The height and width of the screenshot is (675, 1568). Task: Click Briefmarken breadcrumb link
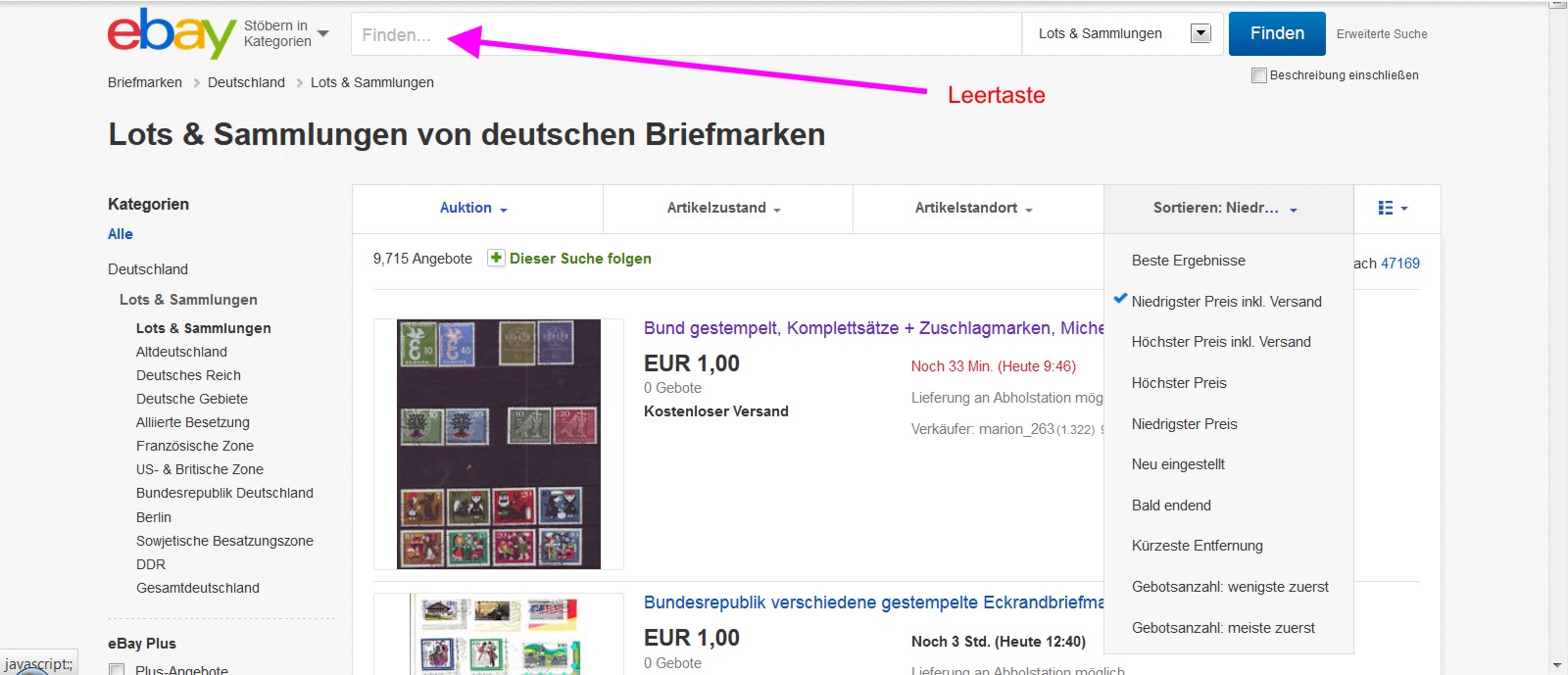coord(145,82)
